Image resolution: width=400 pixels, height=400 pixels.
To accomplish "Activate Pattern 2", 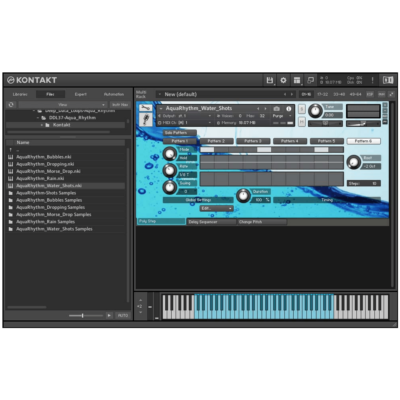I will coord(216,141).
